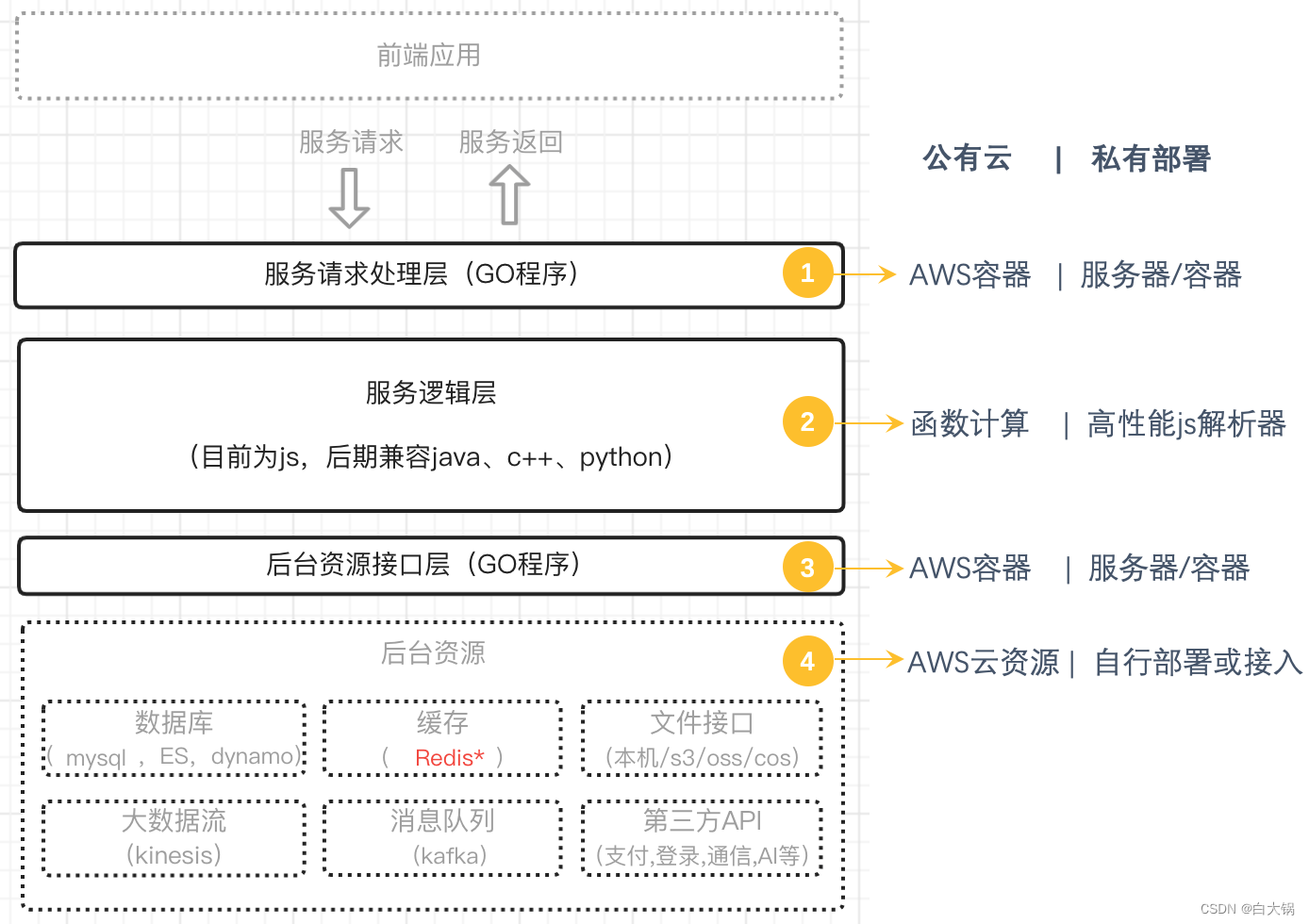Click the arrow pointing to AWS云资源
1309x924 pixels.
[x=872, y=660]
